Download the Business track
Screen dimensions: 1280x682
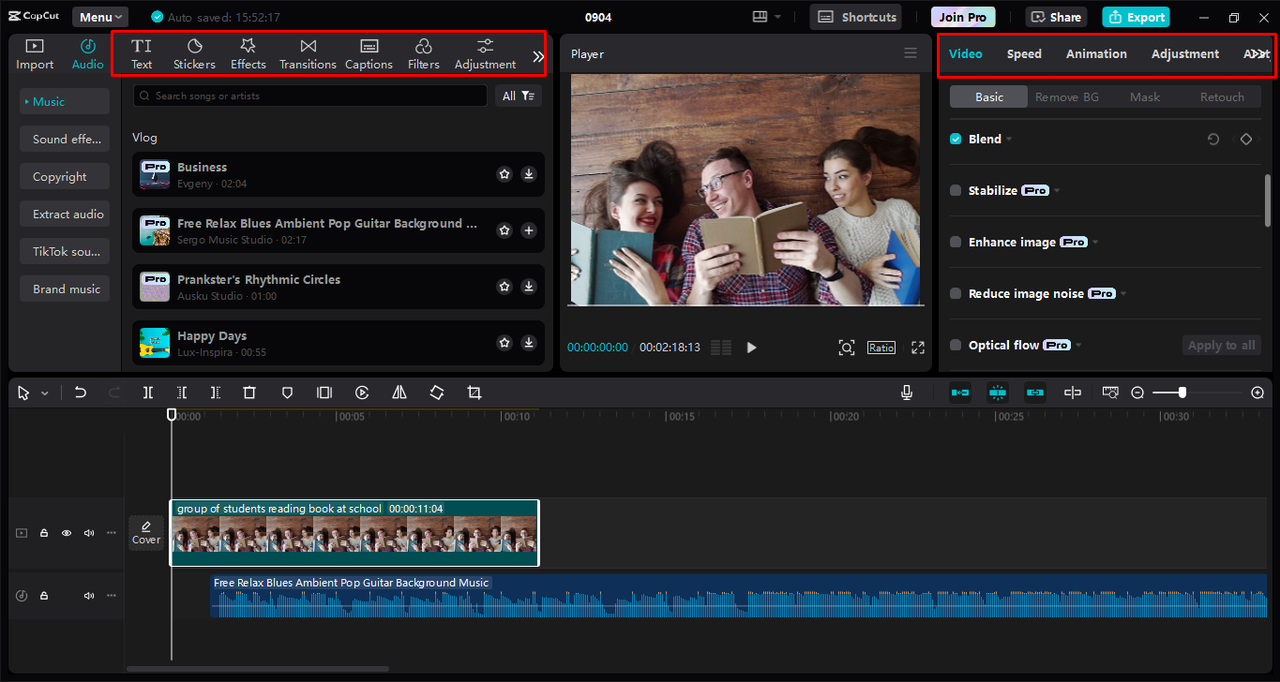(x=529, y=174)
